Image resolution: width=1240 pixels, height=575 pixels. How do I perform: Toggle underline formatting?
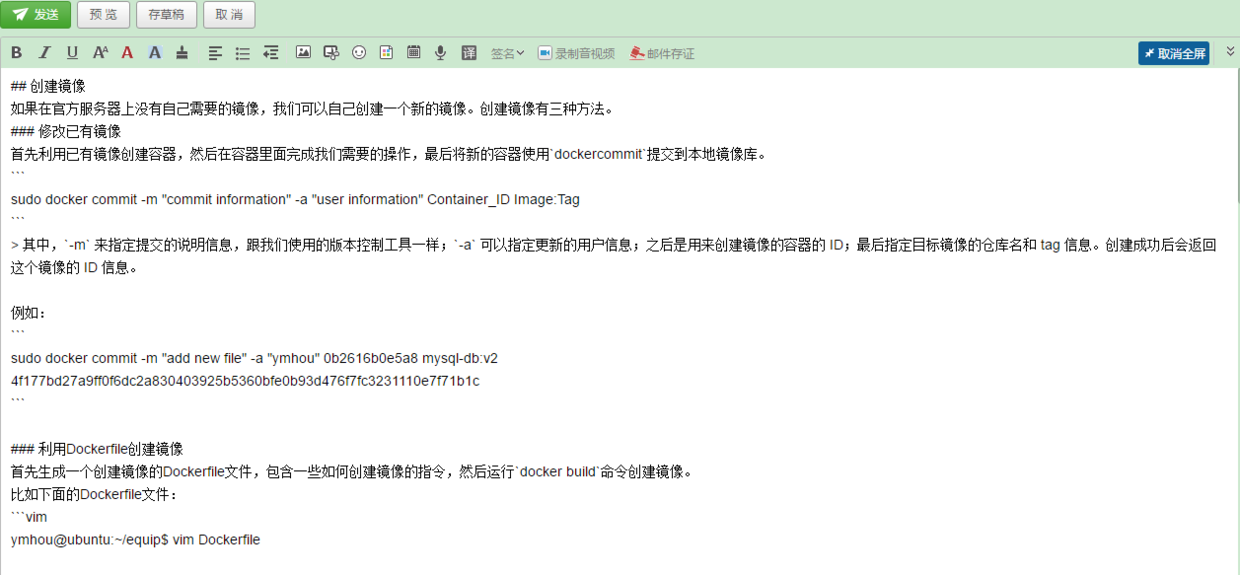72,53
